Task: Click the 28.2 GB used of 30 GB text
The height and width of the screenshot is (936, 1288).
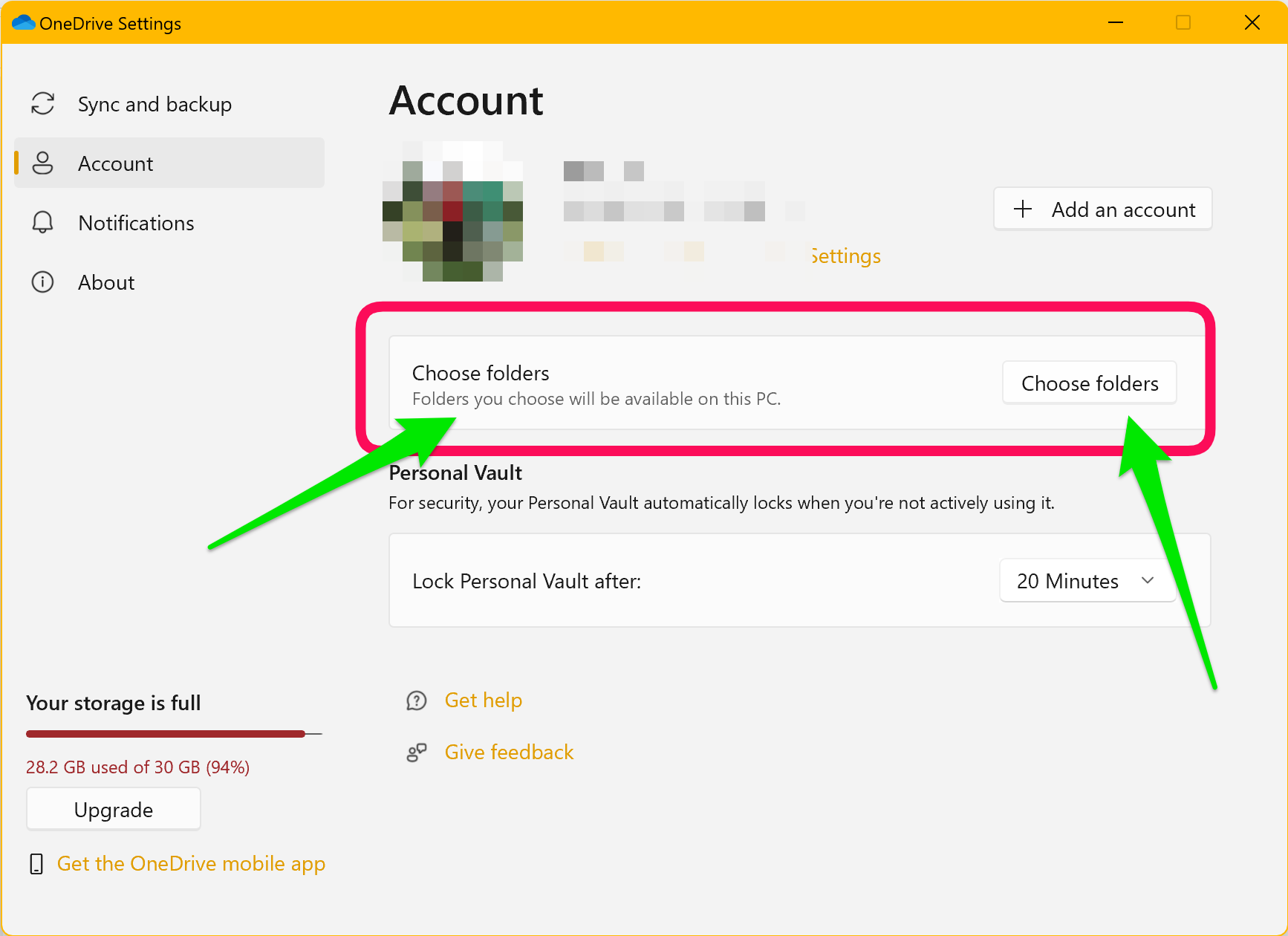Action: click(138, 767)
